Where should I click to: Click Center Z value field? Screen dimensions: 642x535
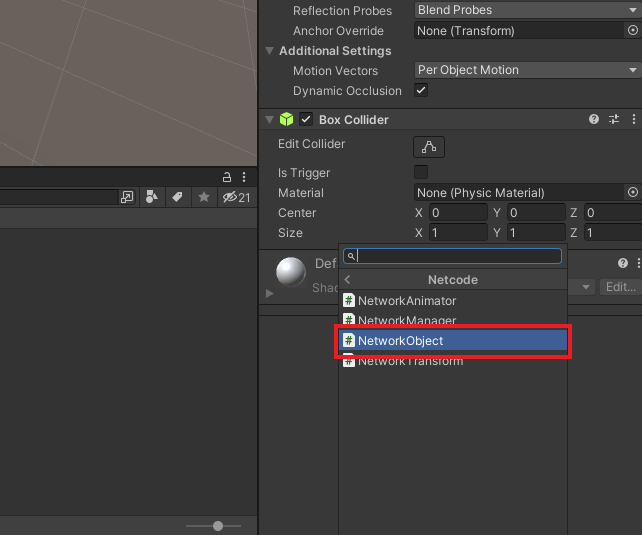pyautogui.click(x=613, y=212)
